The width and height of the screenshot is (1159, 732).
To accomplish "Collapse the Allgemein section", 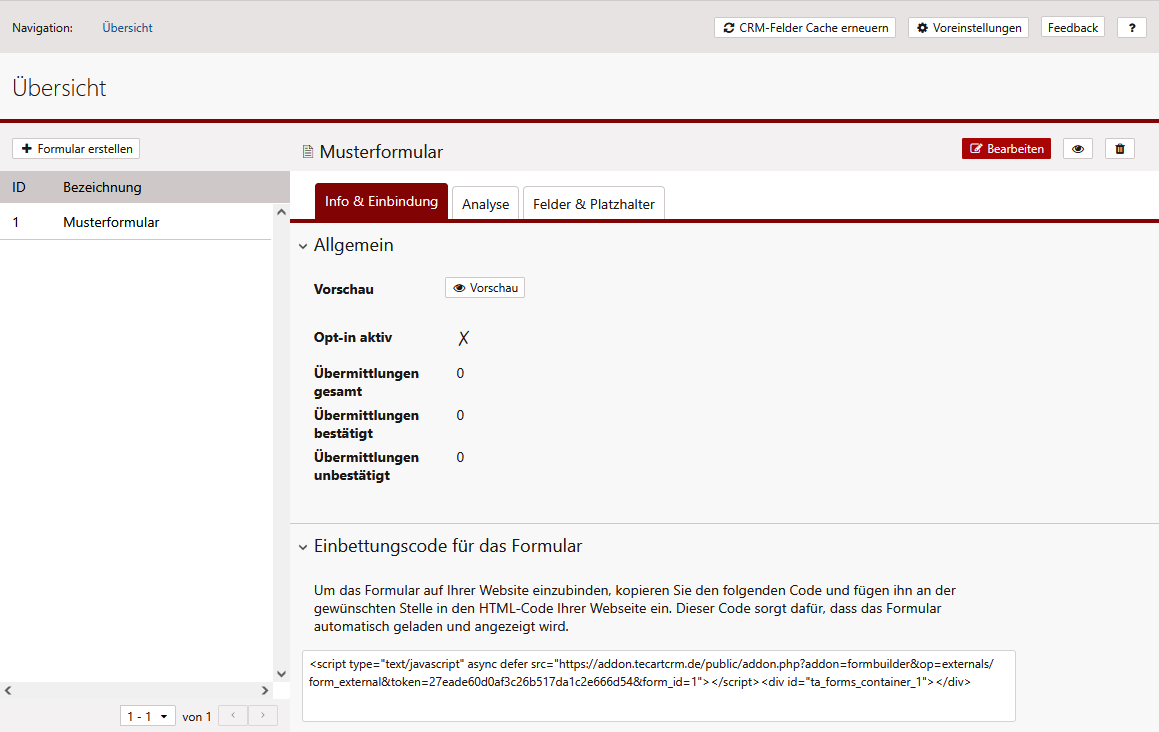I will click(x=303, y=246).
